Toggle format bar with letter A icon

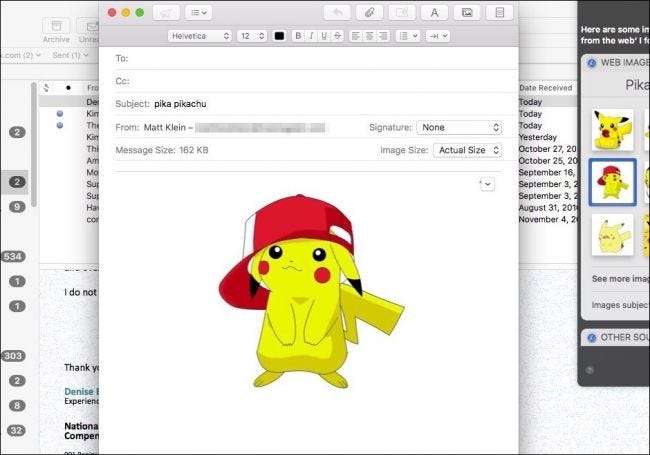[x=434, y=12]
